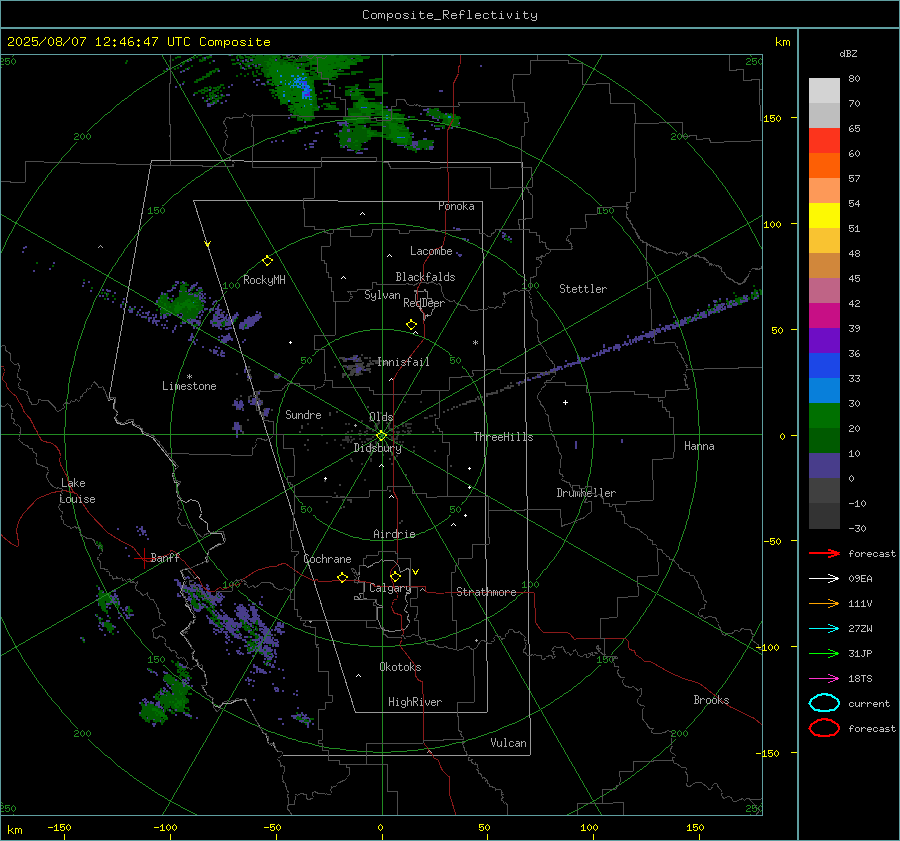Click the Limestone label
900x841 pixels.
coord(189,386)
